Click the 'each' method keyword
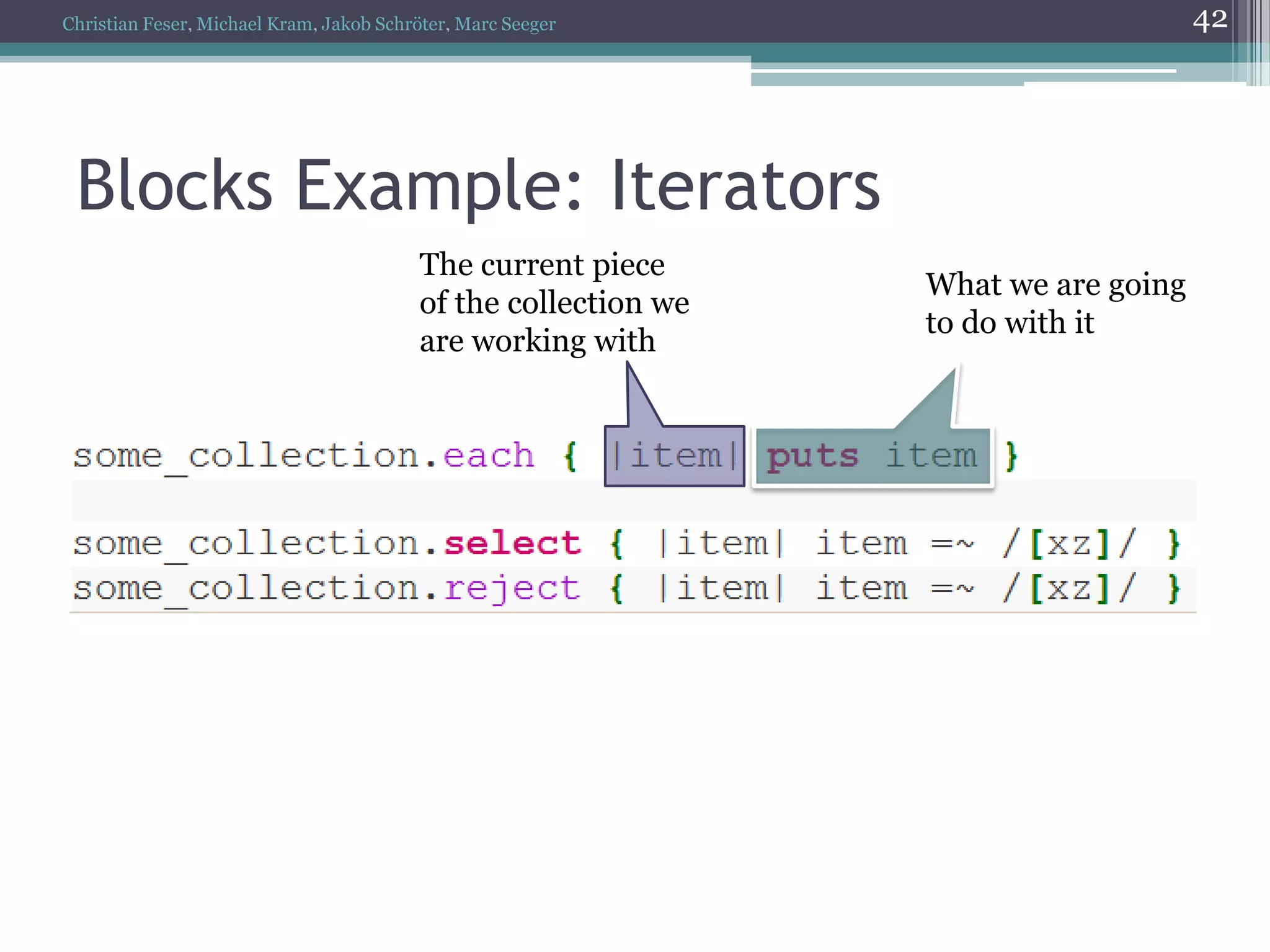1270x952 pixels. click(489, 456)
